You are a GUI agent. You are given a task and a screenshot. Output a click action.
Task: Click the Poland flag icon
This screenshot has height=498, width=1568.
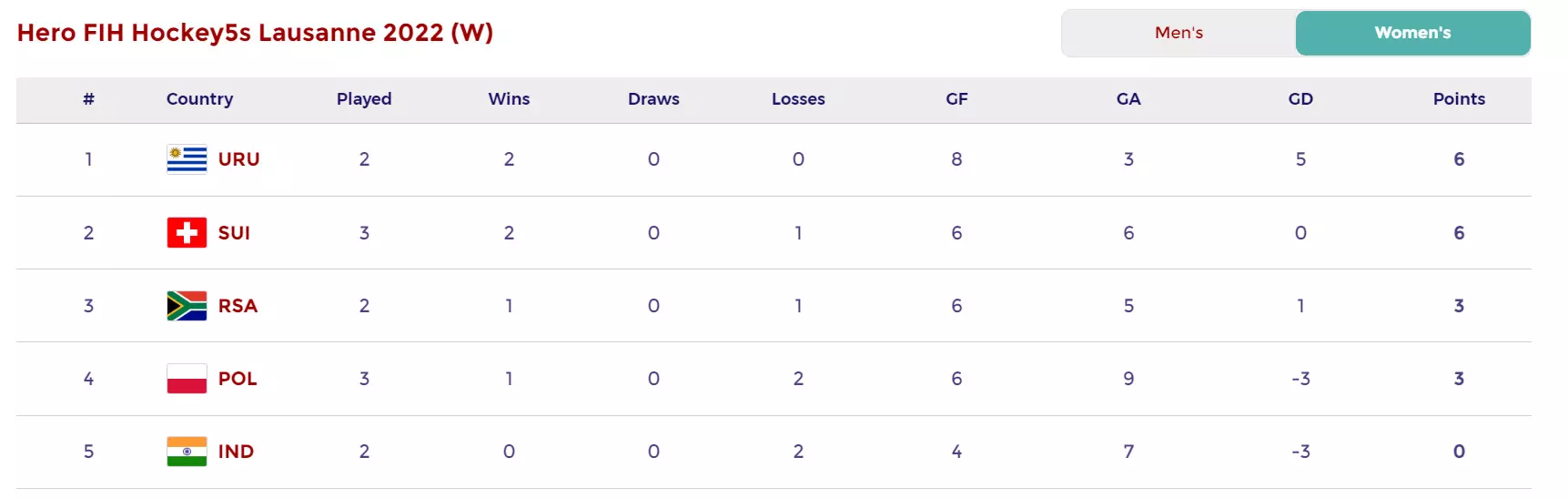pos(187,379)
